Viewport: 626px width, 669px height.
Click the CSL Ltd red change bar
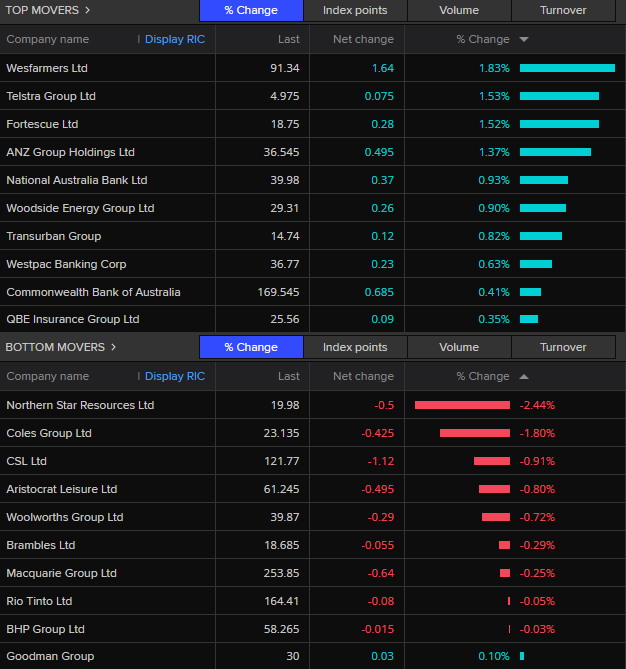click(492, 461)
